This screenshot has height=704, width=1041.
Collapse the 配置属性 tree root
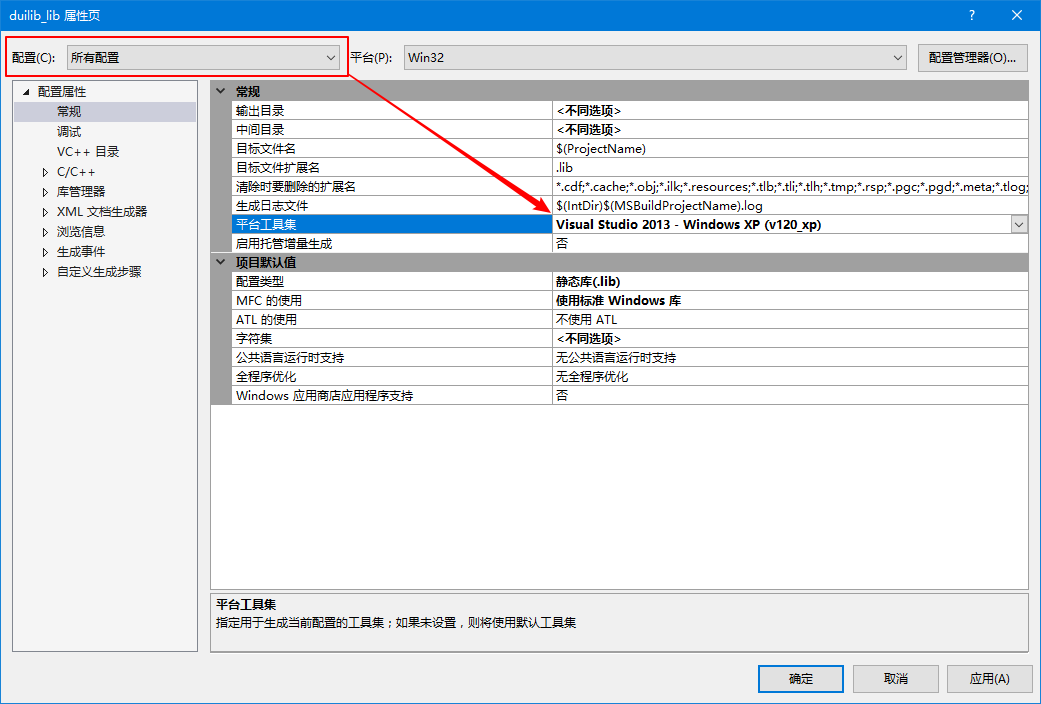click(x=27, y=92)
